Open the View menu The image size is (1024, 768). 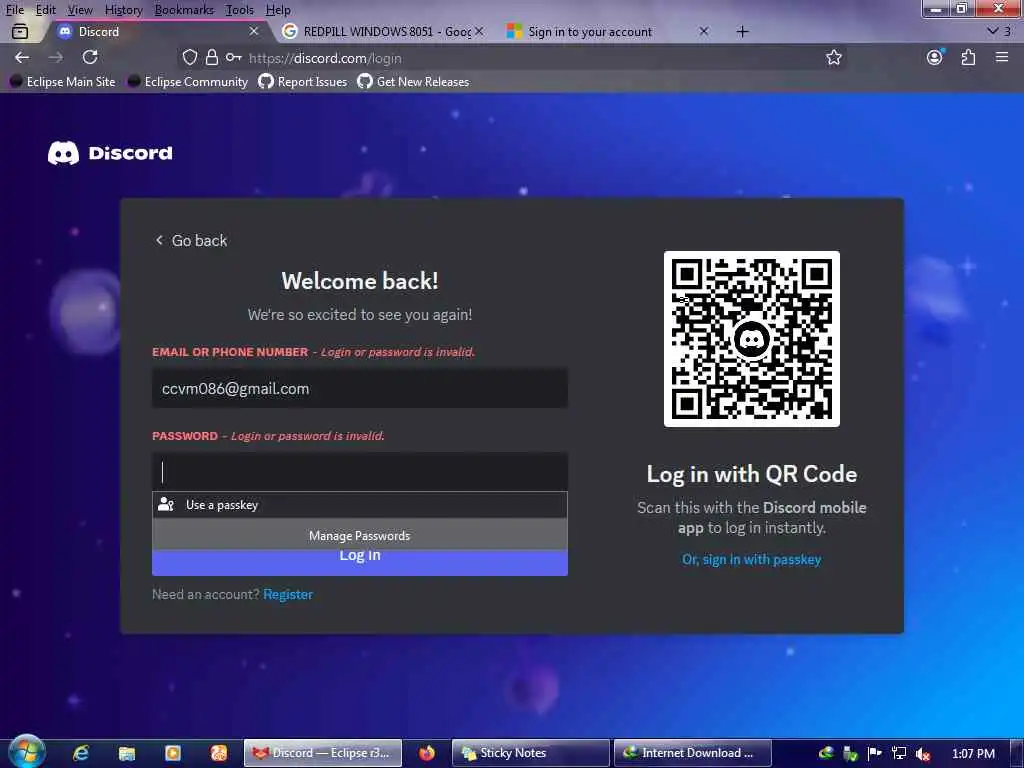click(x=80, y=10)
